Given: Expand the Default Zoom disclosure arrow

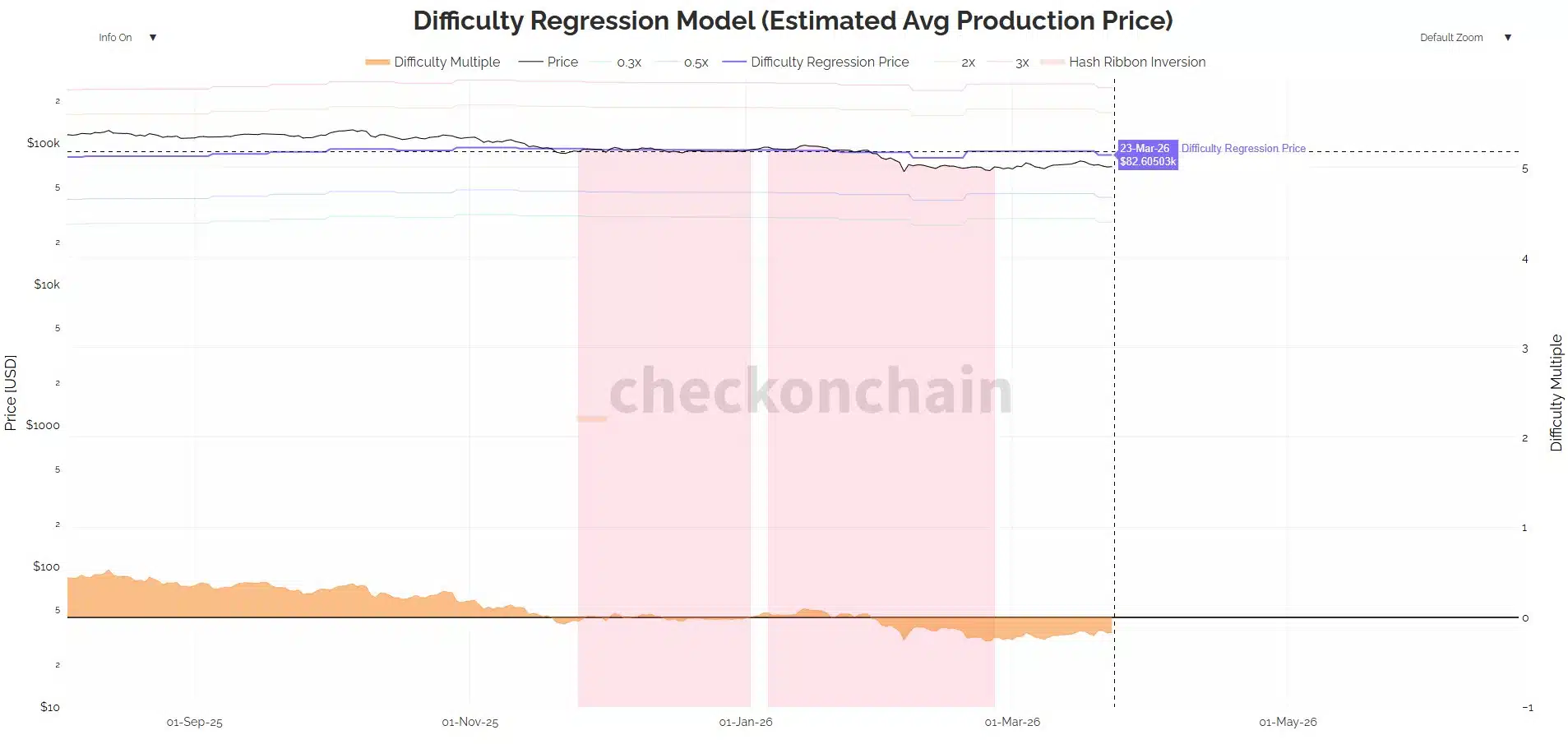Looking at the screenshot, I should (x=1507, y=37).
